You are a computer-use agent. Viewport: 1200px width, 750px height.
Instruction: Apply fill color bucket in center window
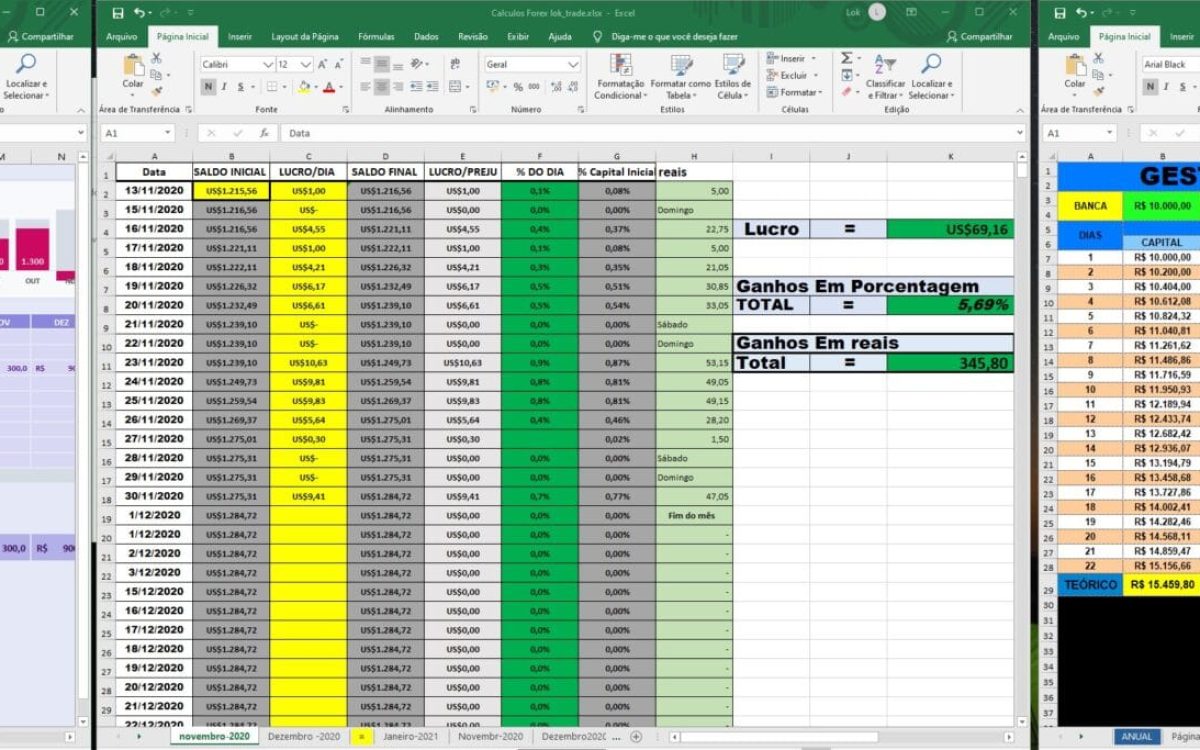tap(302, 87)
